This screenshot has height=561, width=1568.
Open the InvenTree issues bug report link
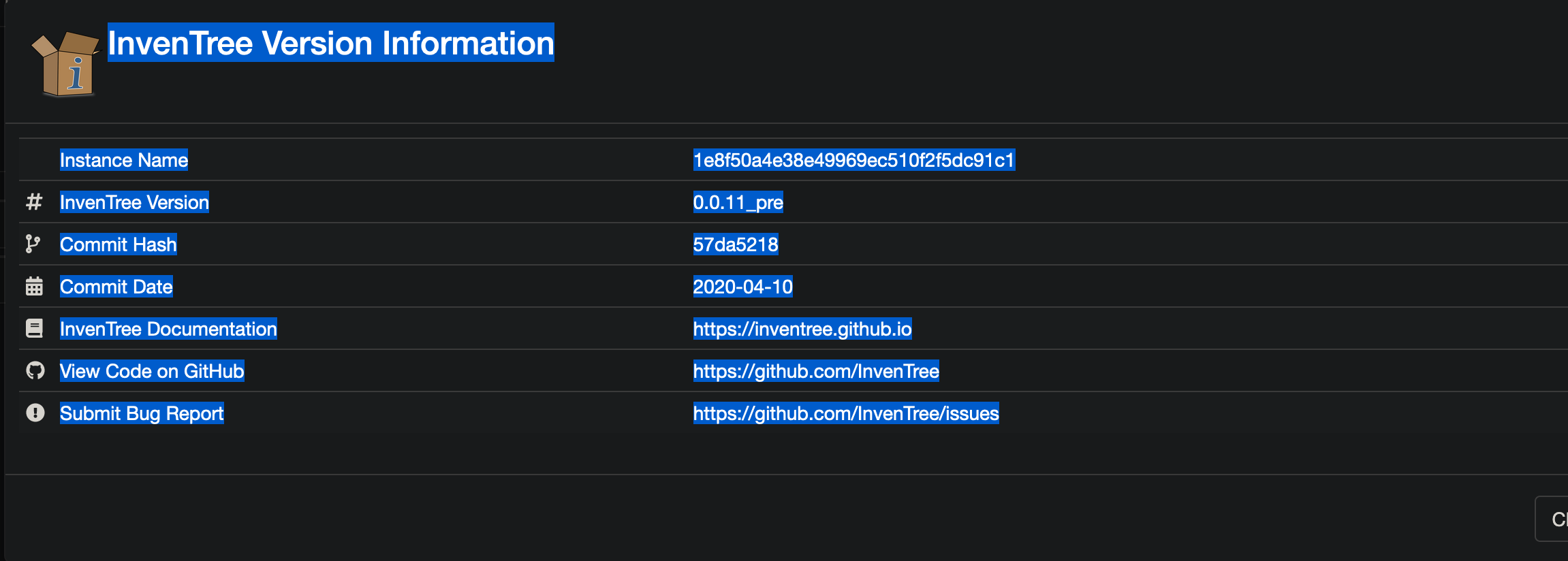click(x=845, y=413)
